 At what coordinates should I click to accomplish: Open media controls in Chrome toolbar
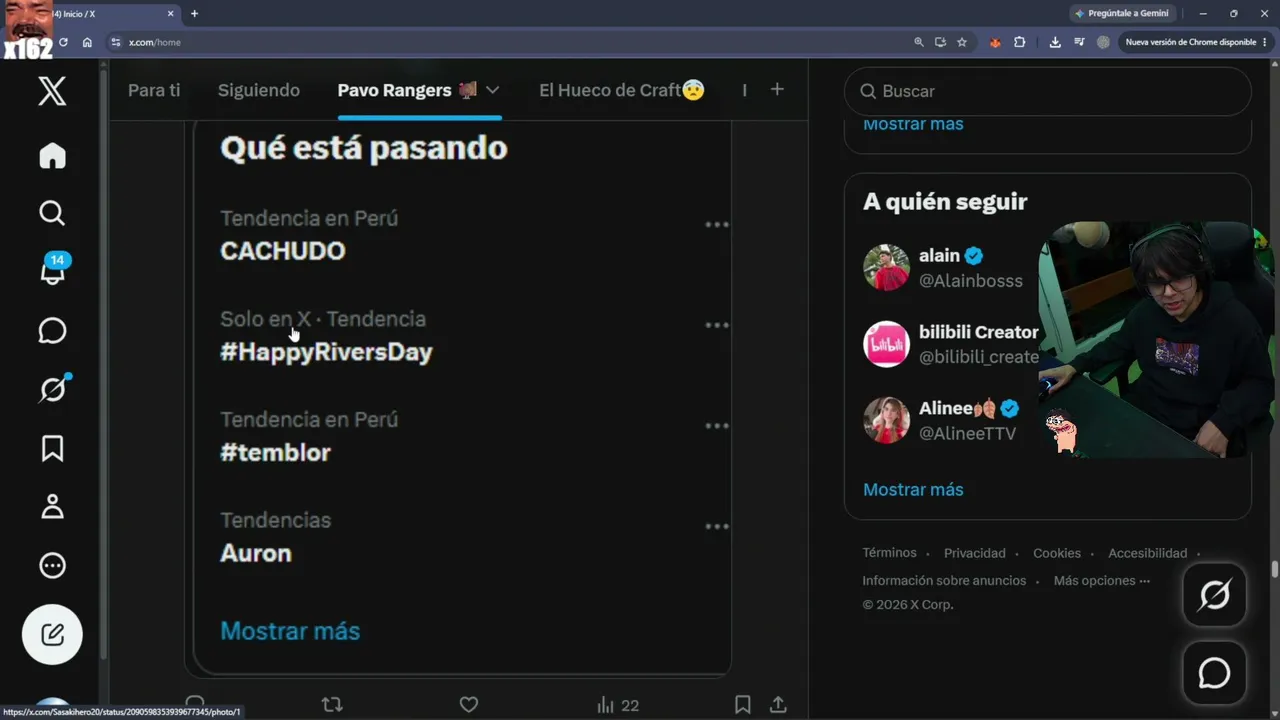(1079, 42)
